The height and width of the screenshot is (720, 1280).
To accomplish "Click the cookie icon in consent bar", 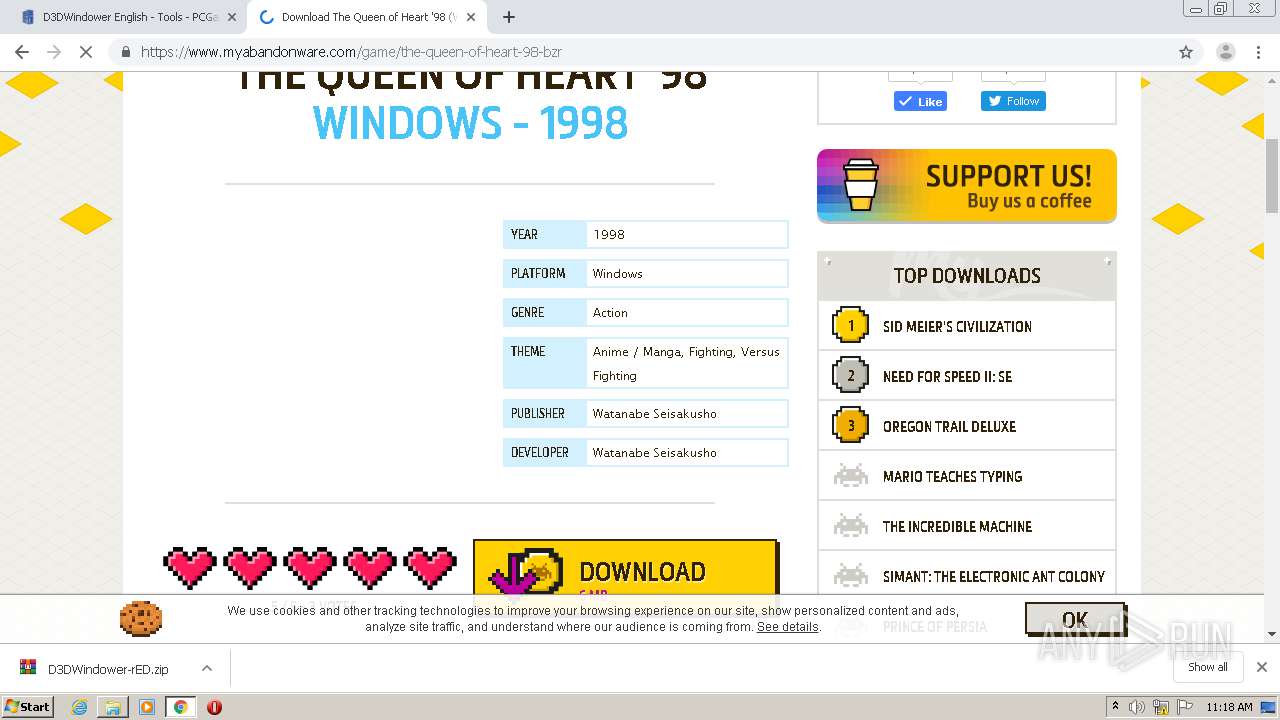I will tap(141, 619).
